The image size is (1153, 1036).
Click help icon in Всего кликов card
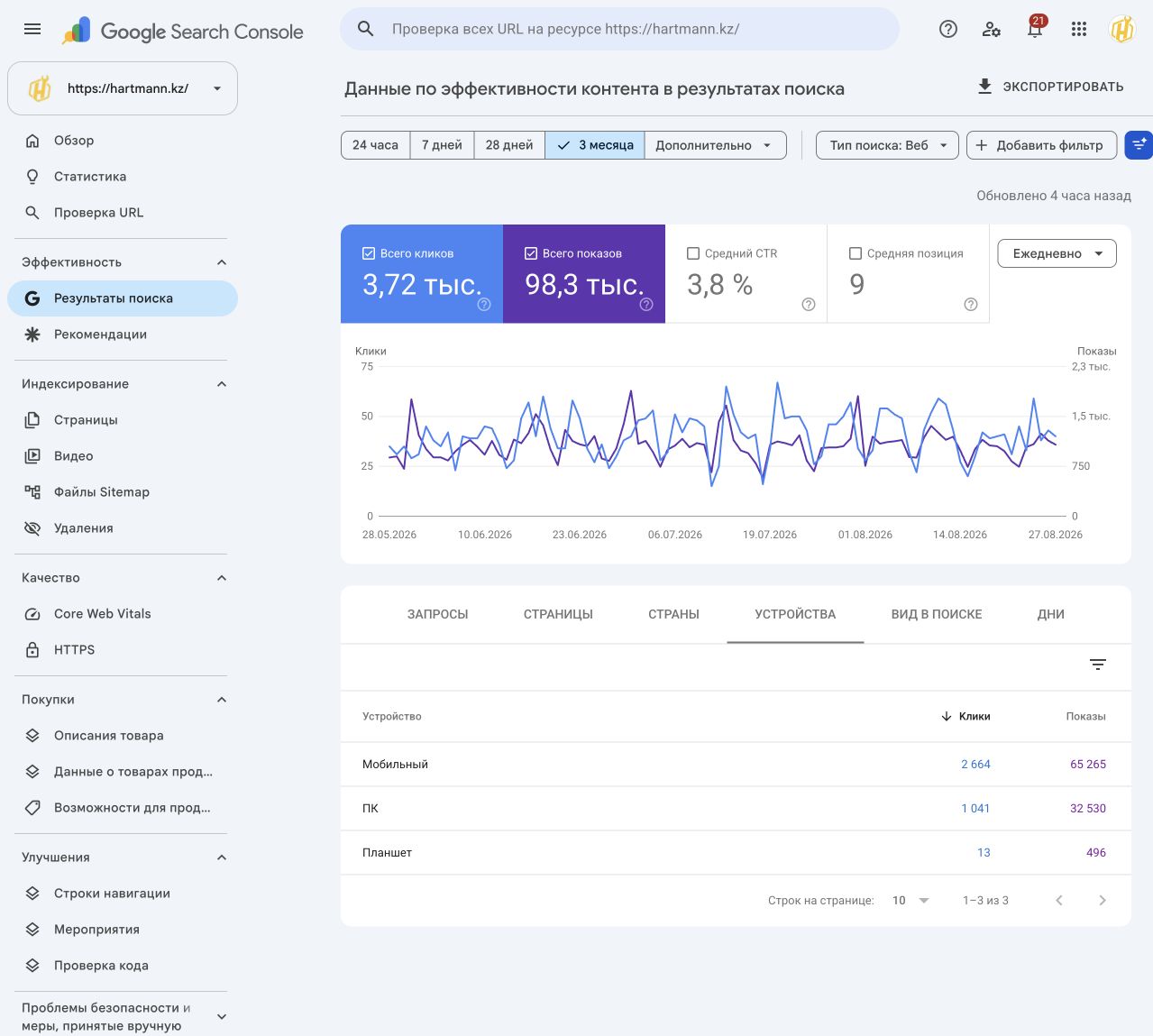pos(484,305)
